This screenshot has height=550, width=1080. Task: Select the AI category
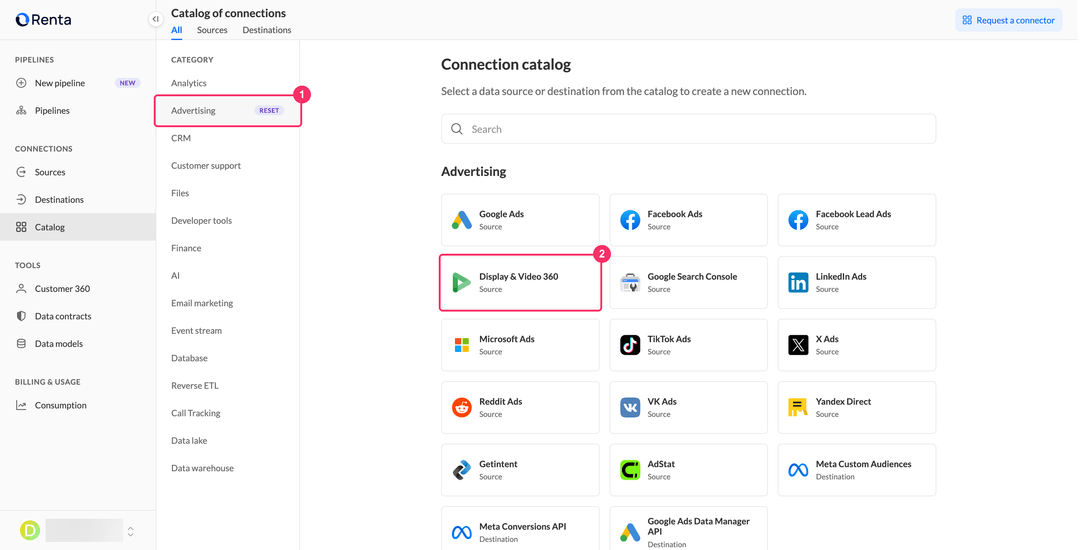click(x=175, y=275)
